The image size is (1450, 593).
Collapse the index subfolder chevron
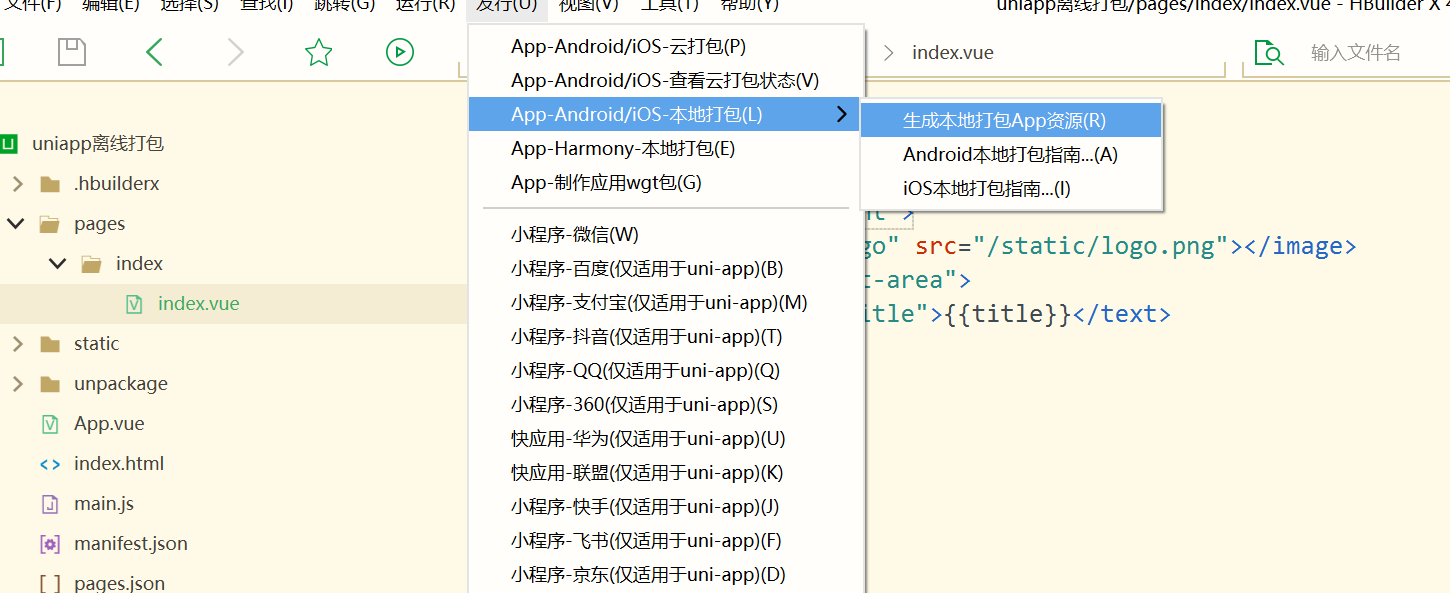[x=57, y=264]
